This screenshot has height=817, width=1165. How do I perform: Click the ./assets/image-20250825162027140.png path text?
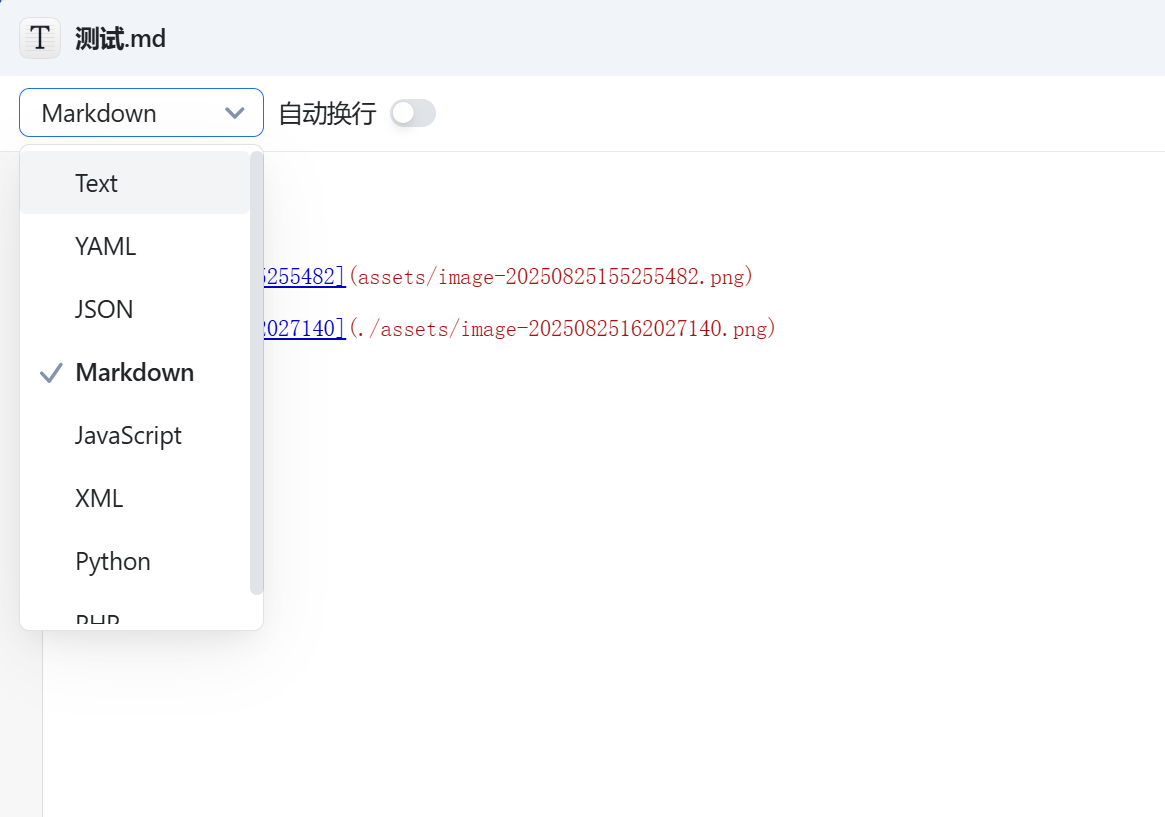(x=565, y=328)
